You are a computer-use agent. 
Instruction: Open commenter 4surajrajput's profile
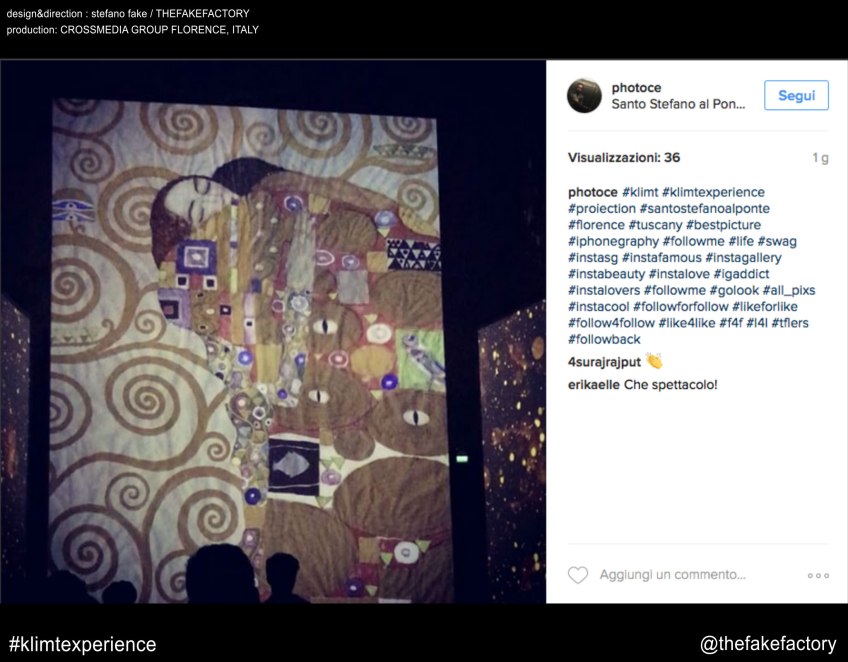coord(604,362)
